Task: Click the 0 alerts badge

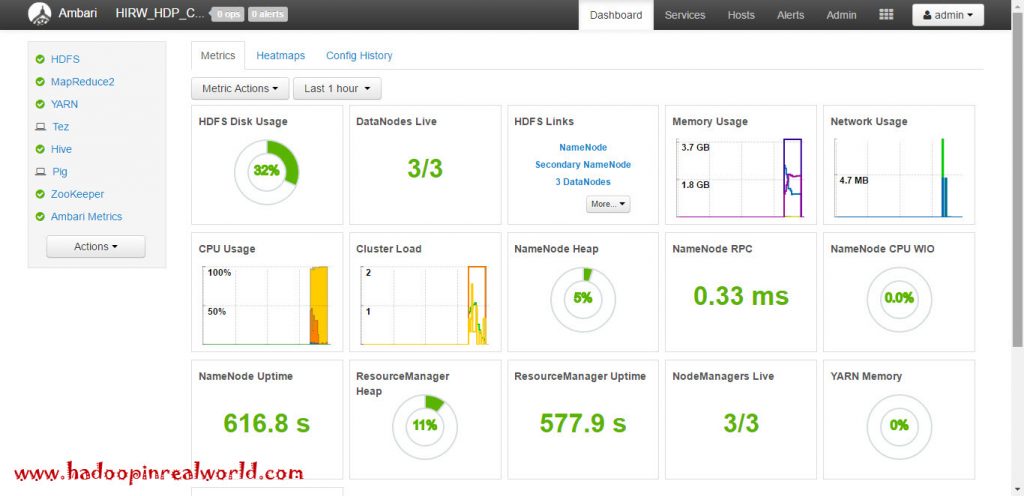Action: 268,14
